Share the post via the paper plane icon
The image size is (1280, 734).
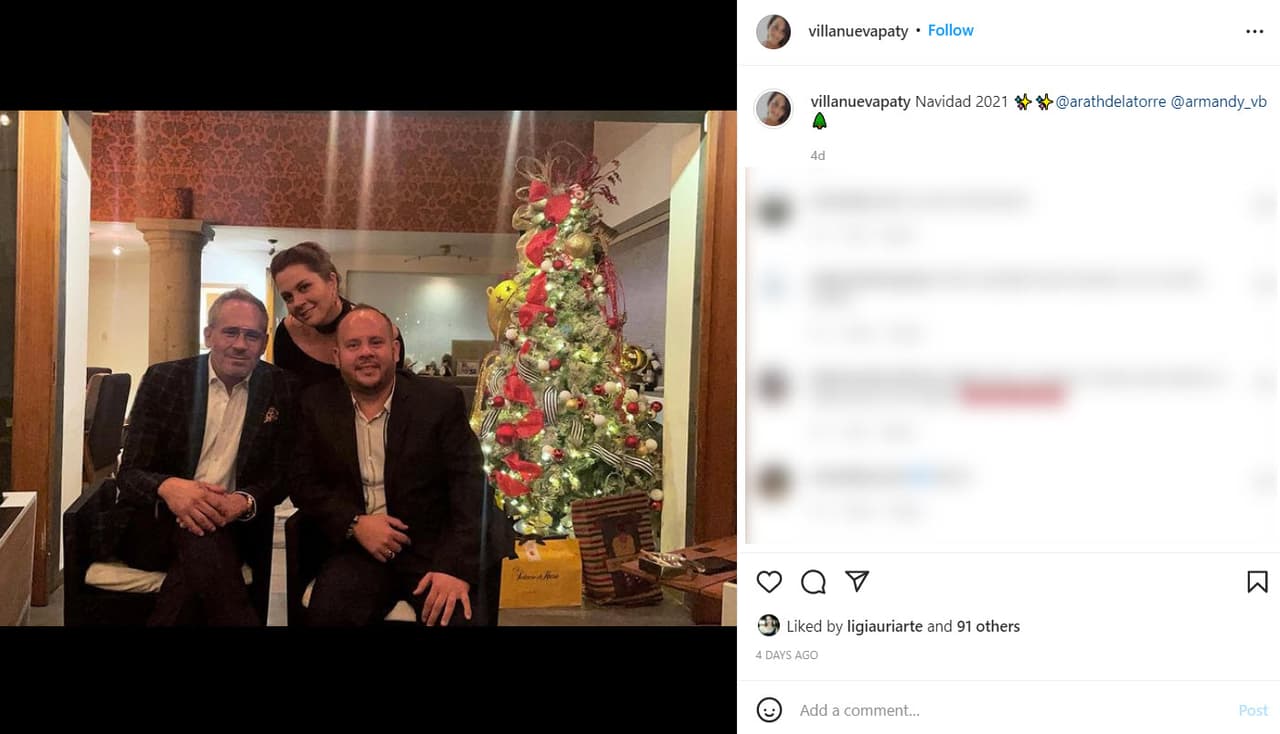click(855, 581)
